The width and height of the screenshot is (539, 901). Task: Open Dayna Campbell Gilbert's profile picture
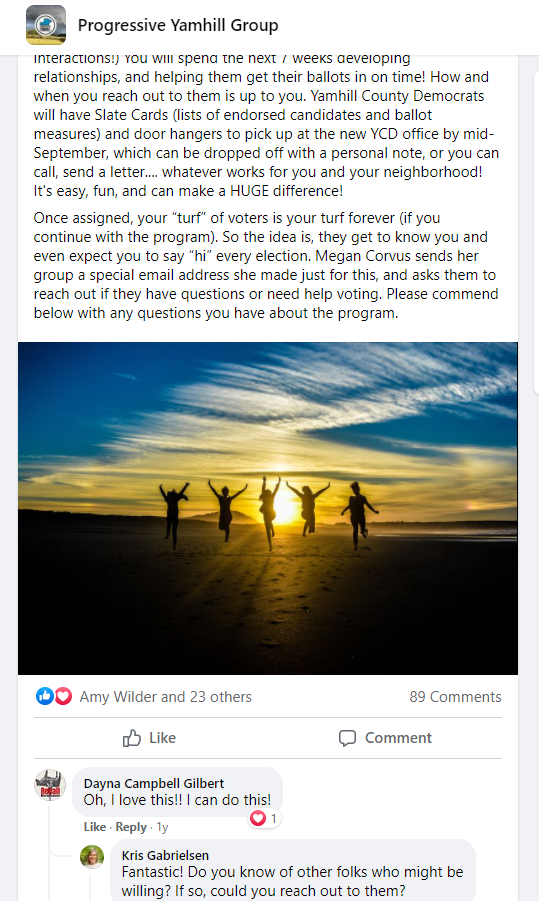50,784
